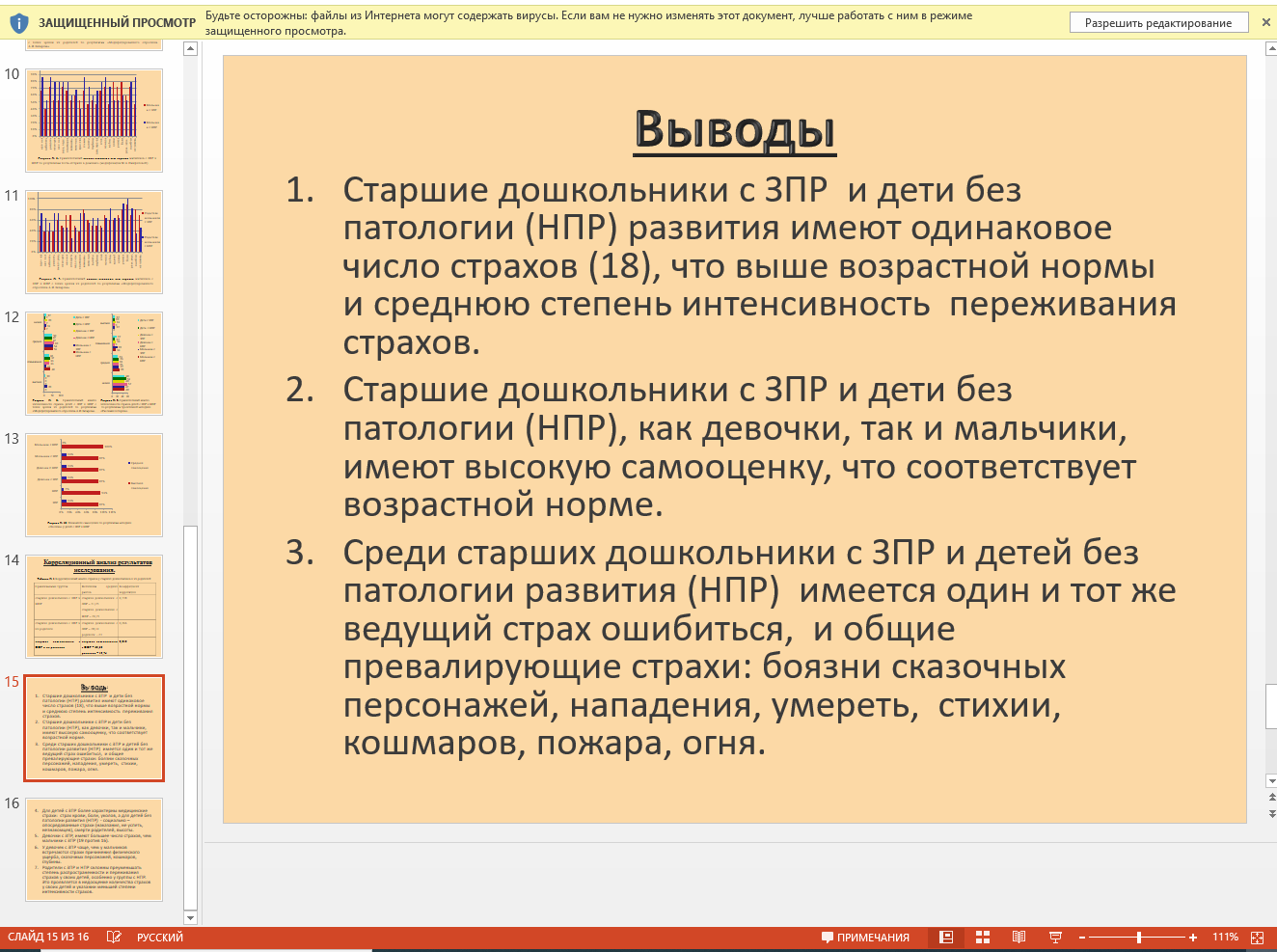Image resolution: width=1277 pixels, height=952 pixels.
Task: Go to next slide with double-arrow button
Action: pyautogui.click(x=1271, y=814)
